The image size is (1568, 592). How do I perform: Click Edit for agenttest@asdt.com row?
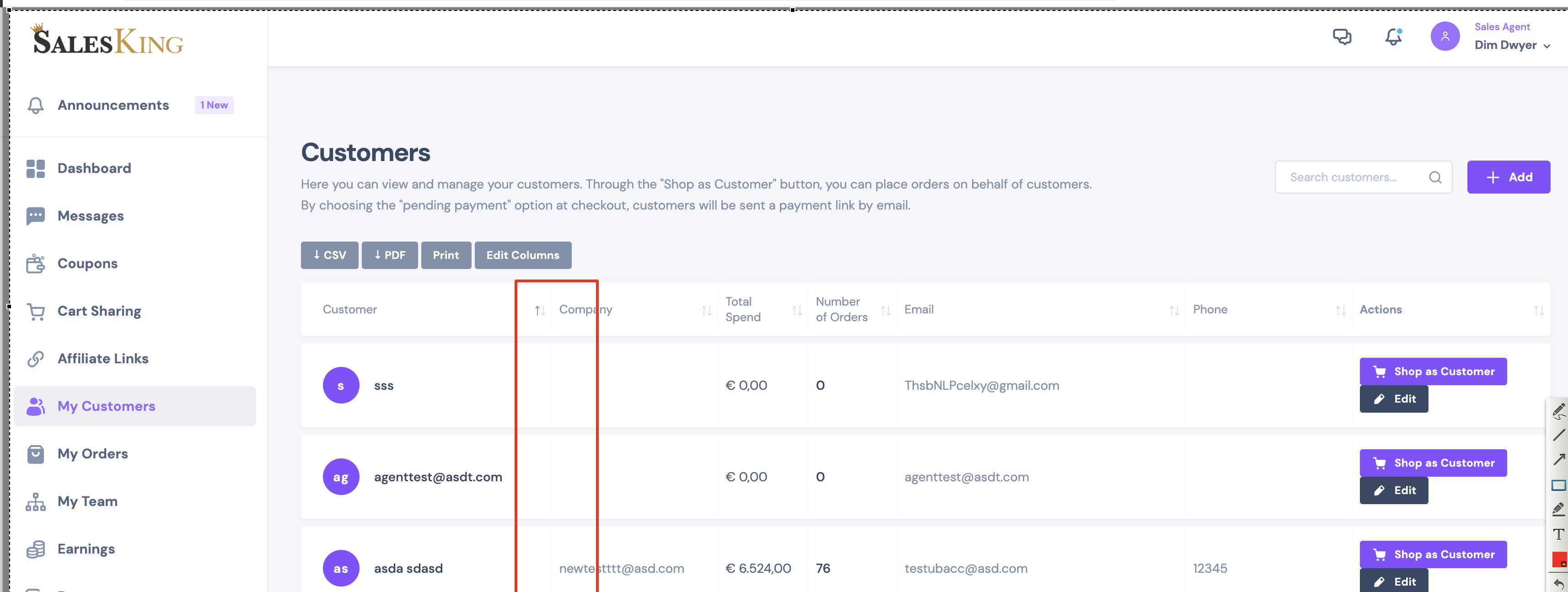pos(1393,490)
